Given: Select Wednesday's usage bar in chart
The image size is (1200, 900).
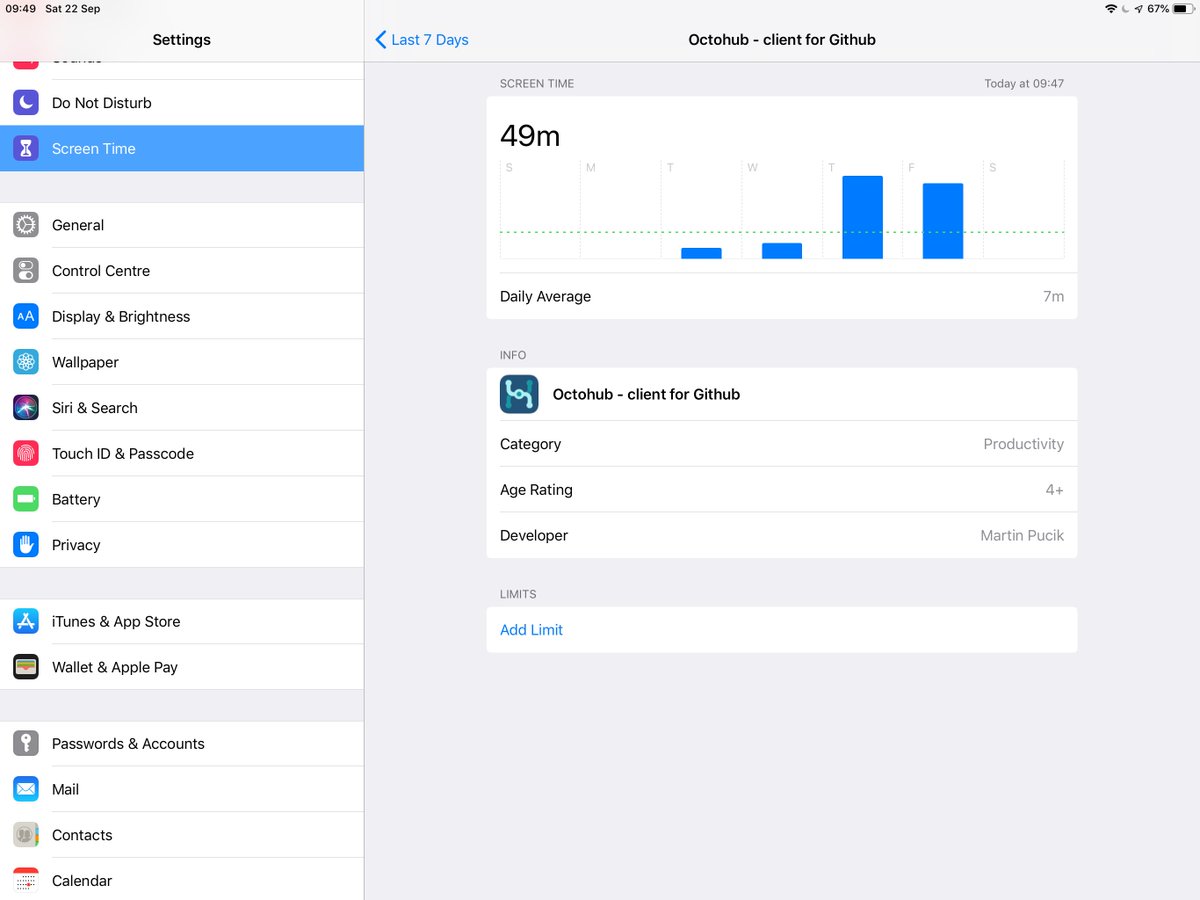Looking at the screenshot, I should pos(782,251).
